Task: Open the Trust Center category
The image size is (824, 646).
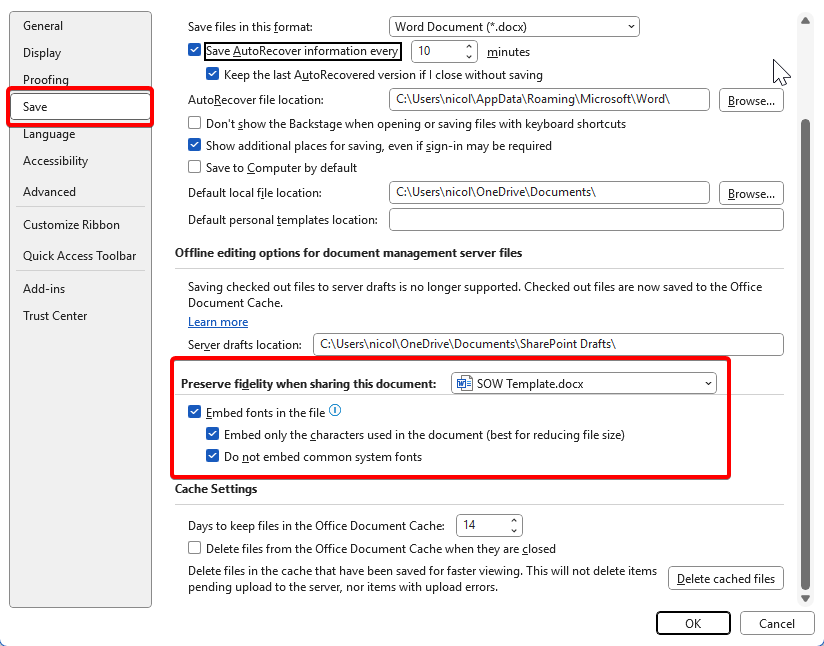Action: coord(80,316)
